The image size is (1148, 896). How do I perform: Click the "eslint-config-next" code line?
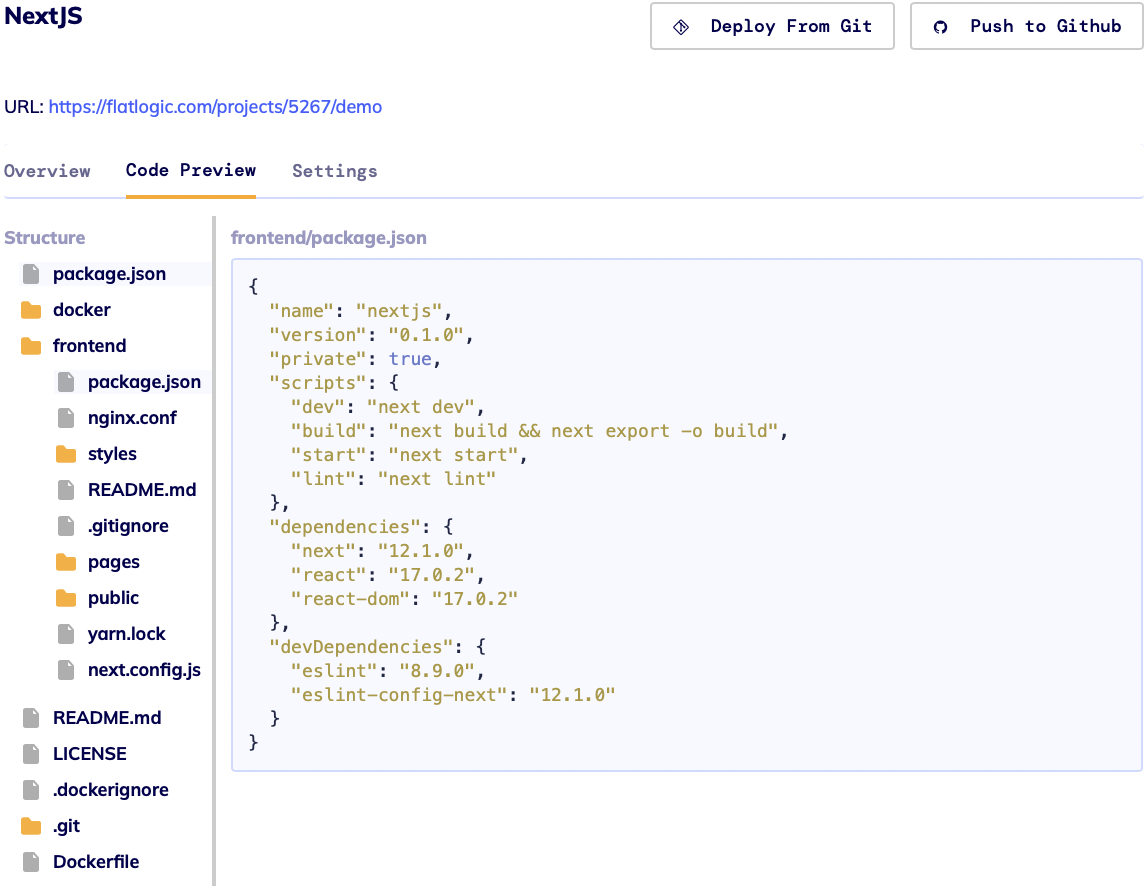point(452,695)
